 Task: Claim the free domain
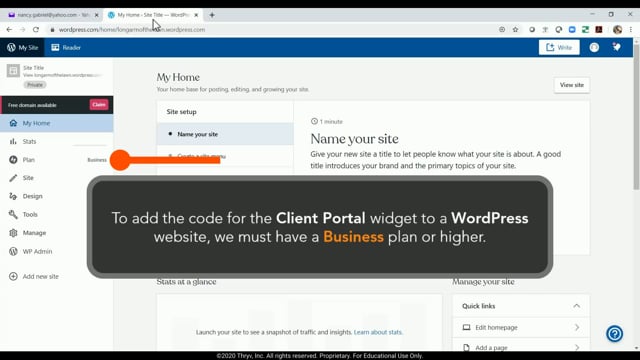(x=99, y=105)
